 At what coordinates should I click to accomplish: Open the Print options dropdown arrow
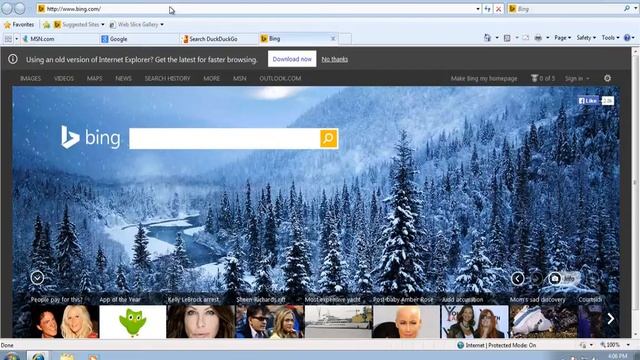pos(547,38)
